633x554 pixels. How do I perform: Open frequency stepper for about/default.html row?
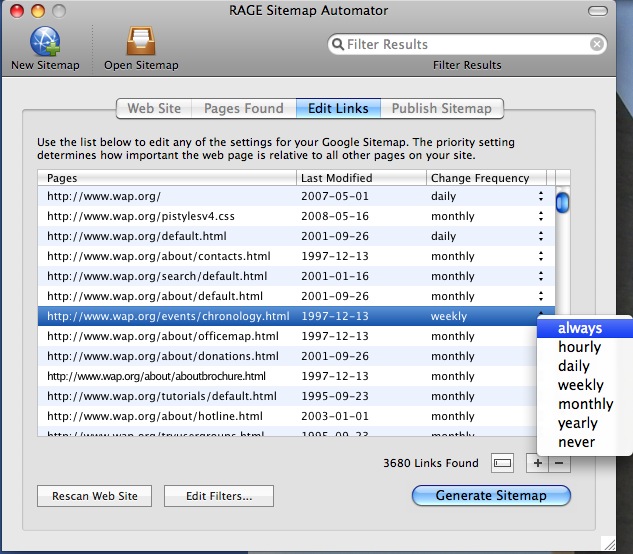pos(541,296)
